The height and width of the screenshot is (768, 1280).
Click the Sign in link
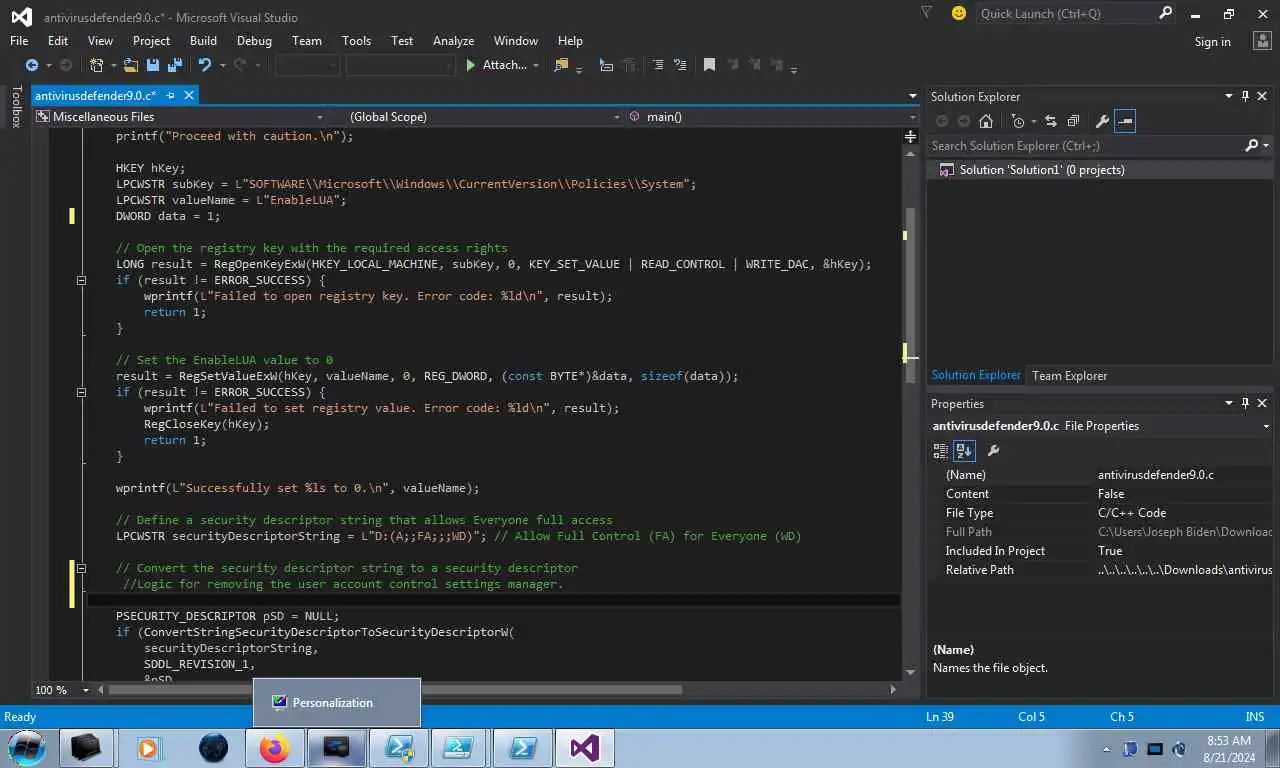click(1212, 42)
